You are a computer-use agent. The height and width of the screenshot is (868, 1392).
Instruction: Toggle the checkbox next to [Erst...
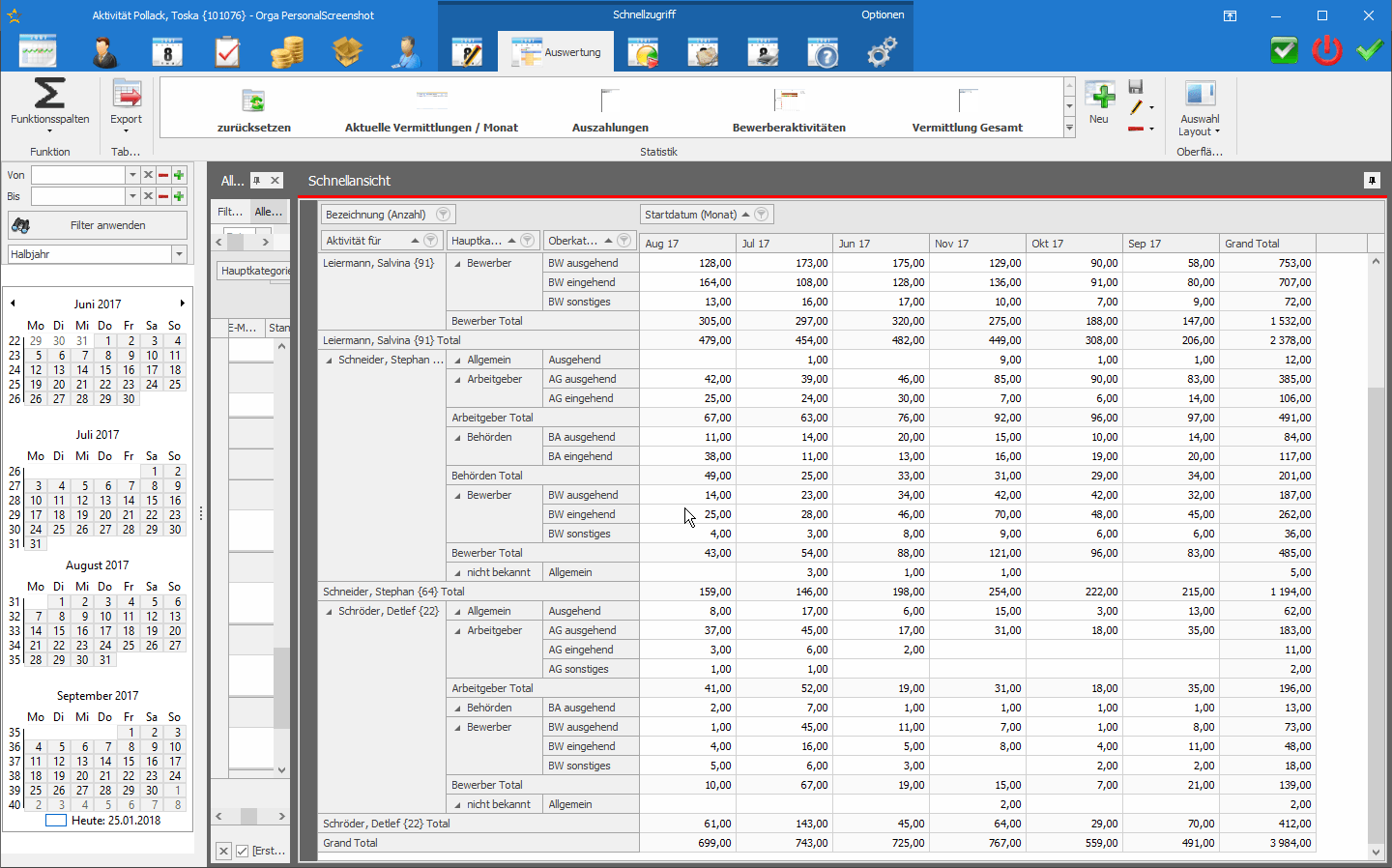(x=243, y=851)
